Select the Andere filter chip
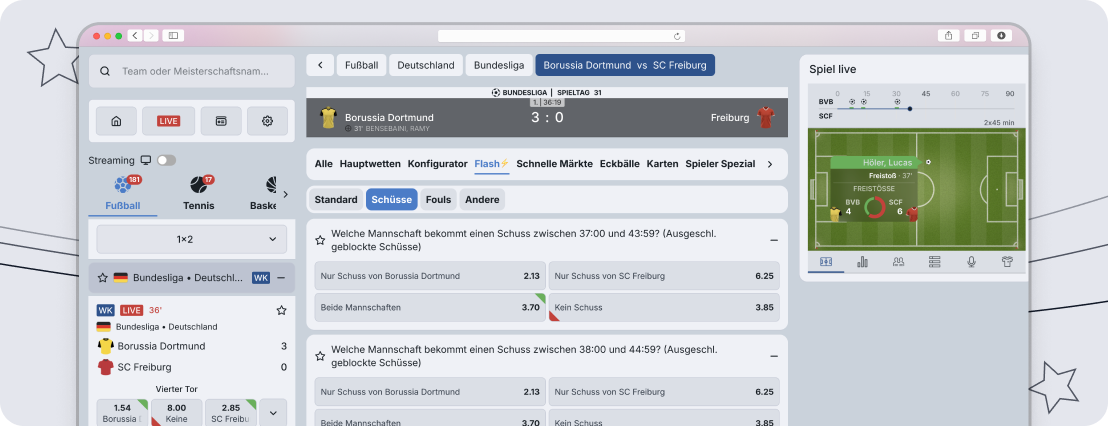 pos(482,200)
